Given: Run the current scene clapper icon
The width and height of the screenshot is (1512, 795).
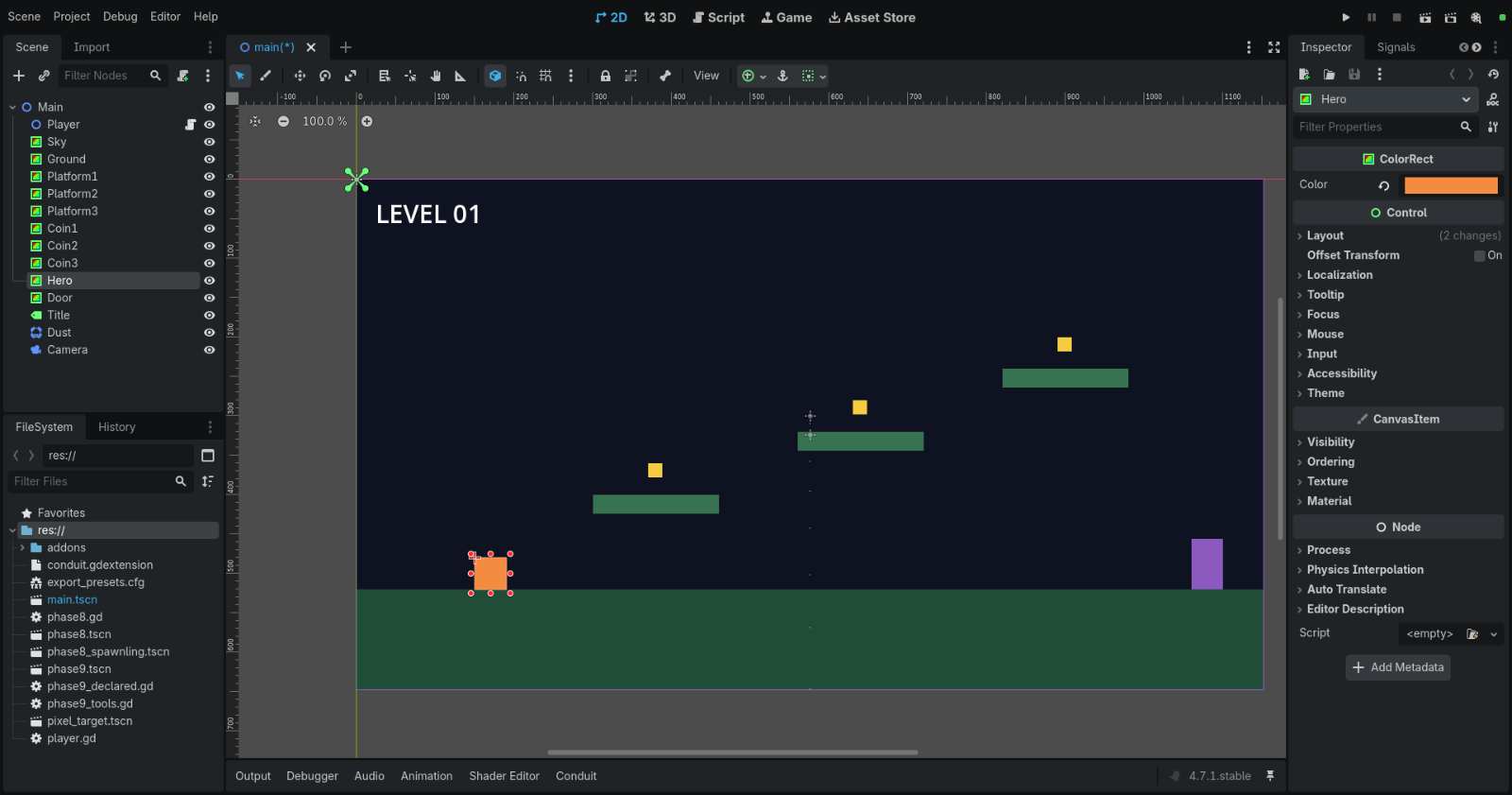Looking at the screenshot, I should point(1425,17).
